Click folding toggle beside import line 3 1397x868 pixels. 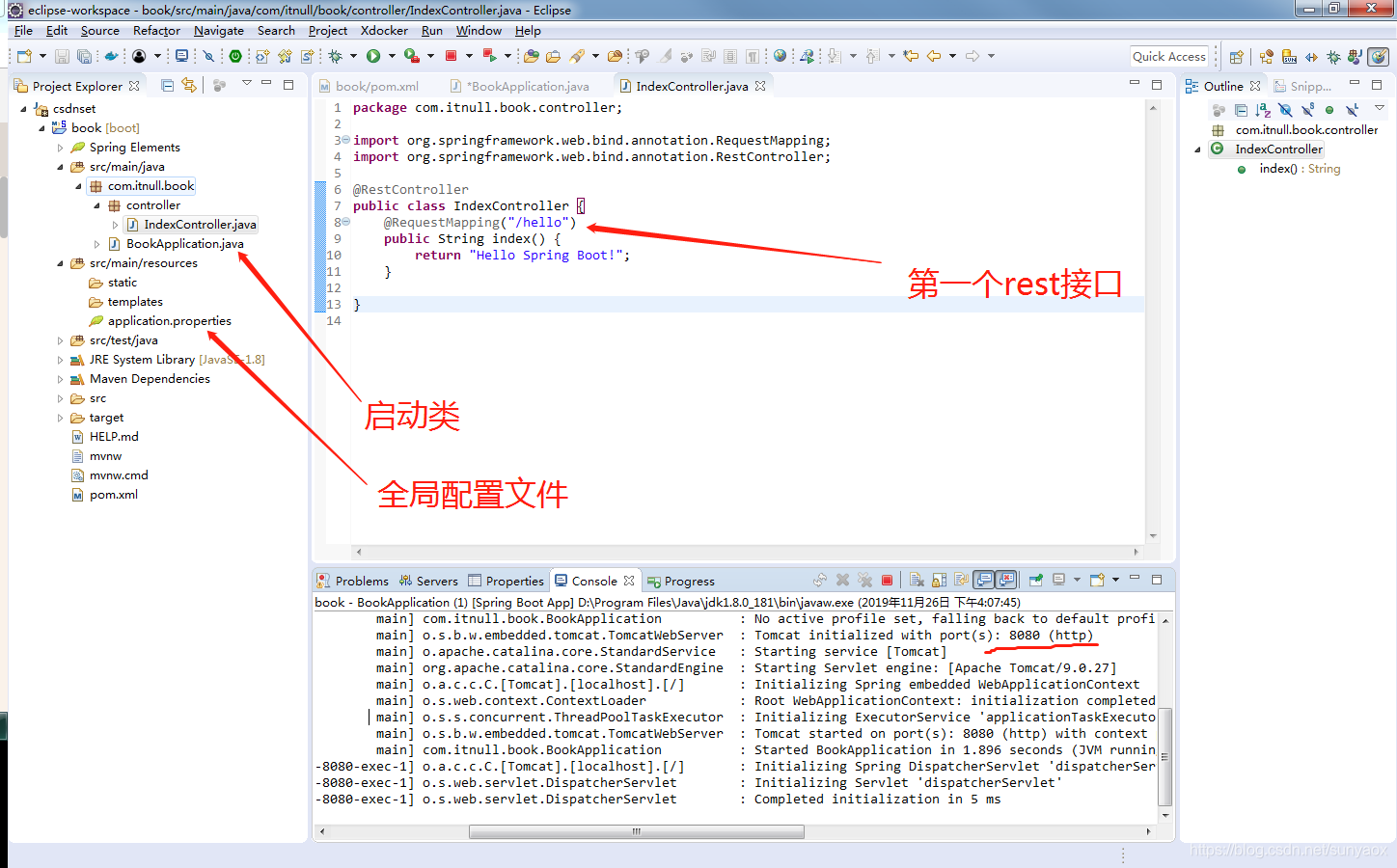coord(345,140)
